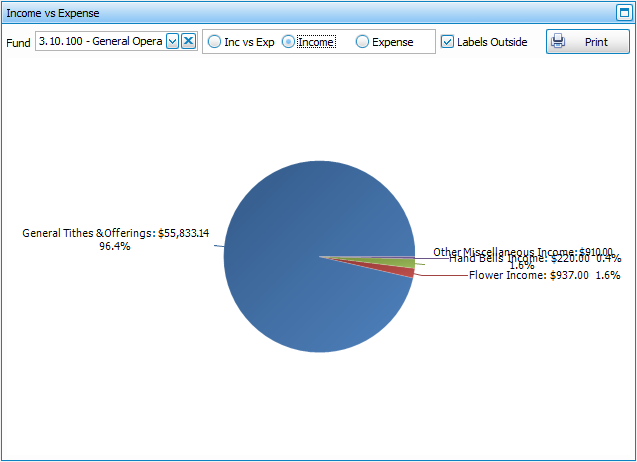
Task: Open the Fund dropdown arrow
Action: click(x=172, y=41)
